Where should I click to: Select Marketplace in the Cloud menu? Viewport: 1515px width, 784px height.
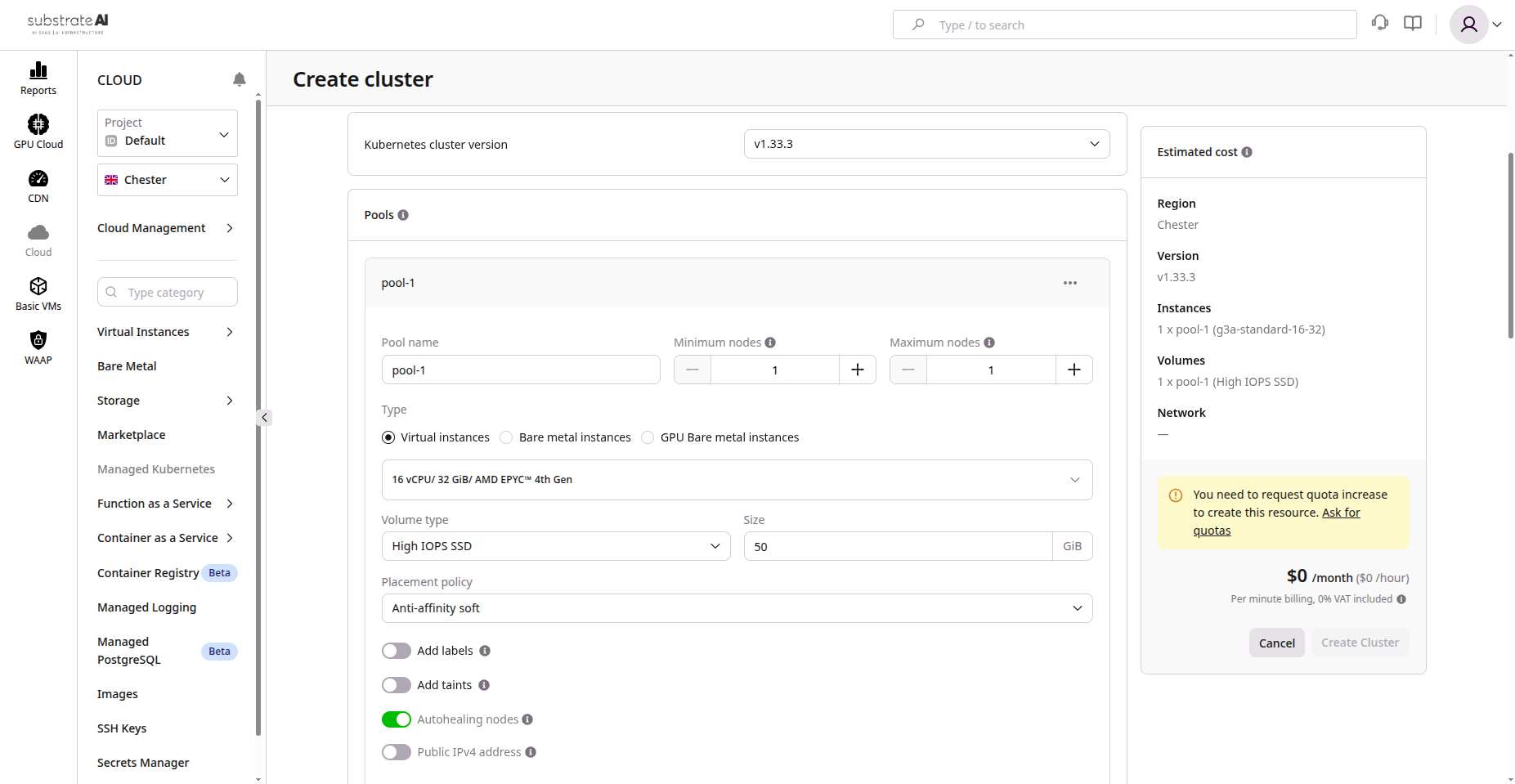click(131, 434)
